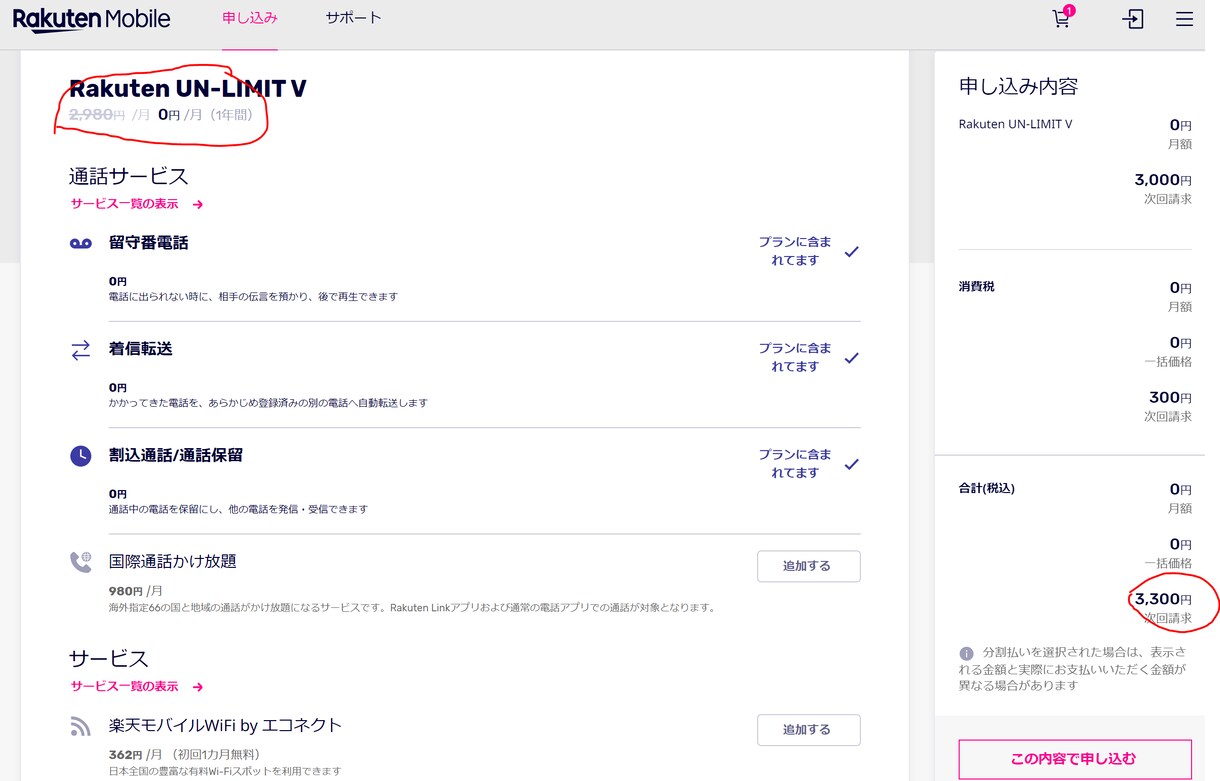Click the 3,000円 次回請求 amount

[x=1163, y=180]
